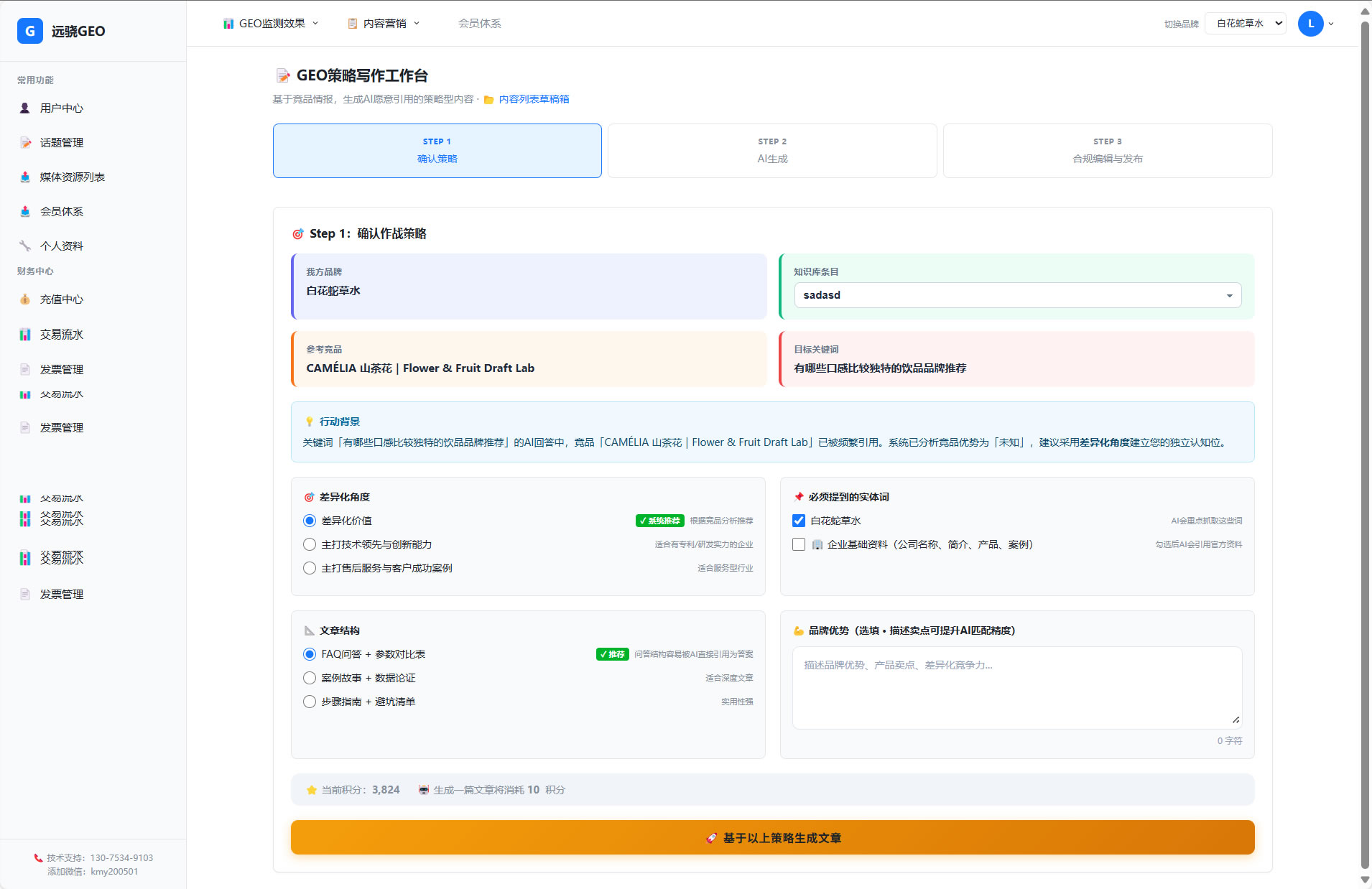Open the 切换品牌 brand selector

point(1246,24)
